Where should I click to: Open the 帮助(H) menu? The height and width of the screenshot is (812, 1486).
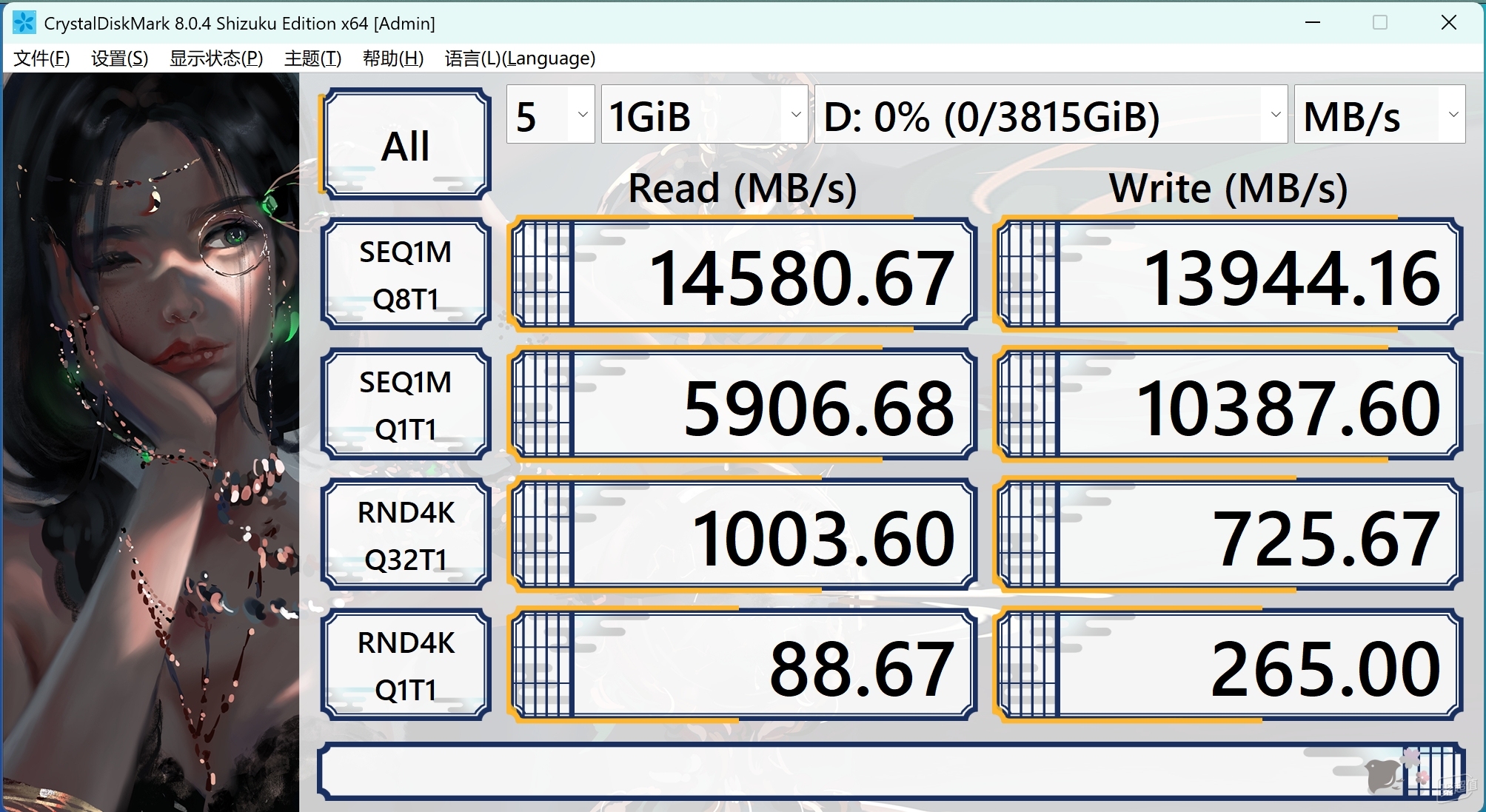393,58
